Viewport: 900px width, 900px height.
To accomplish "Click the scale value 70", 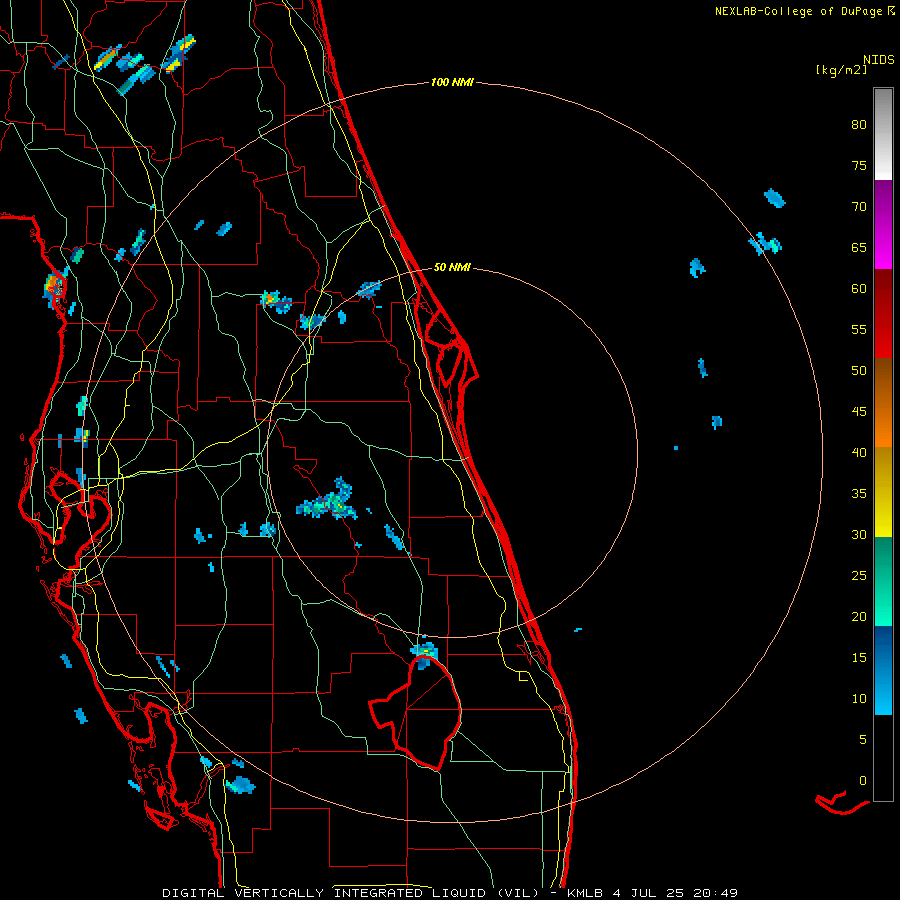I will 859,207.
